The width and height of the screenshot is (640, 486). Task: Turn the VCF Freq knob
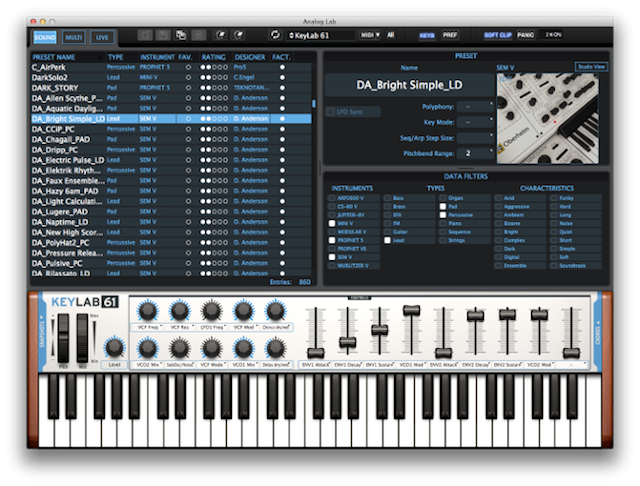coord(148,311)
